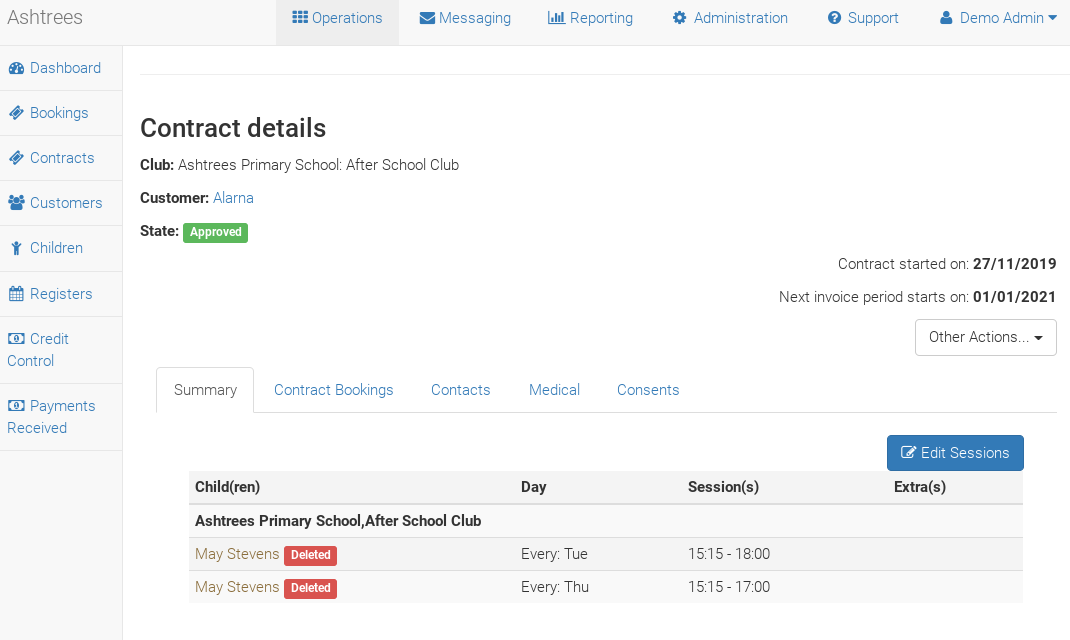Click the Dashboard gauge icon in sidebar
Screen dimensions: 1070x640
[x=16, y=68]
